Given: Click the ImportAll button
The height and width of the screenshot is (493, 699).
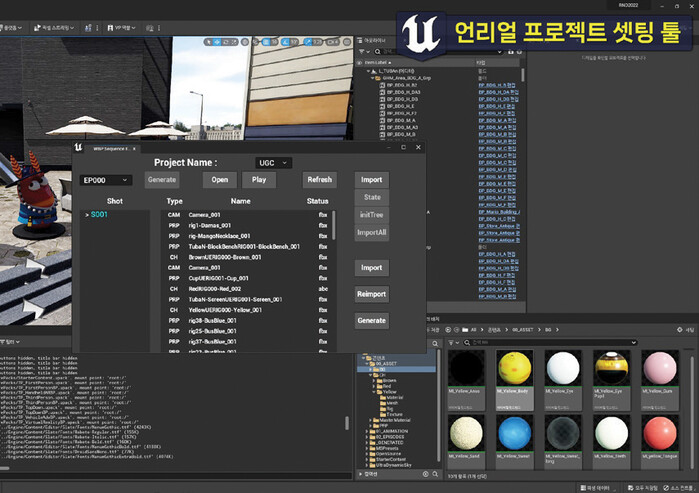Looking at the screenshot, I should [x=372, y=233].
